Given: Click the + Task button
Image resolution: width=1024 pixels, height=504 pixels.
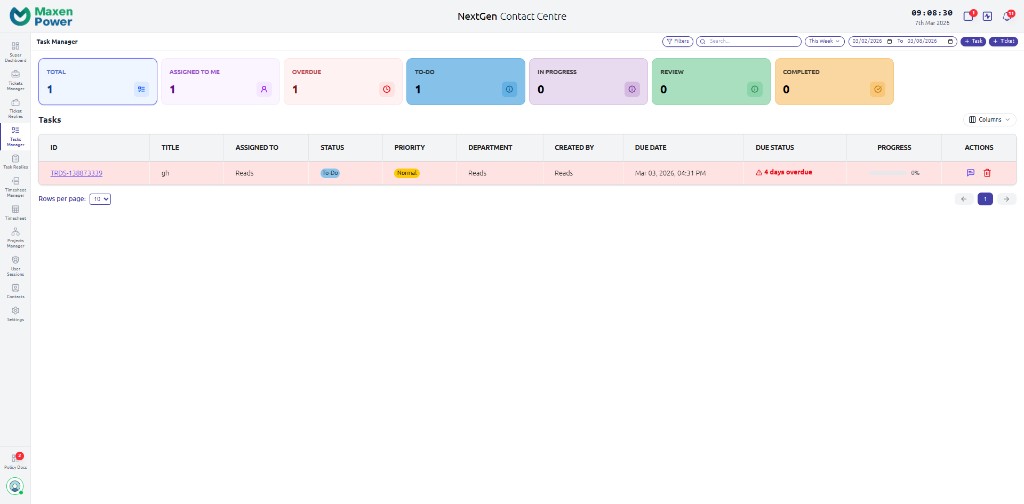Looking at the screenshot, I should (x=972, y=41).
